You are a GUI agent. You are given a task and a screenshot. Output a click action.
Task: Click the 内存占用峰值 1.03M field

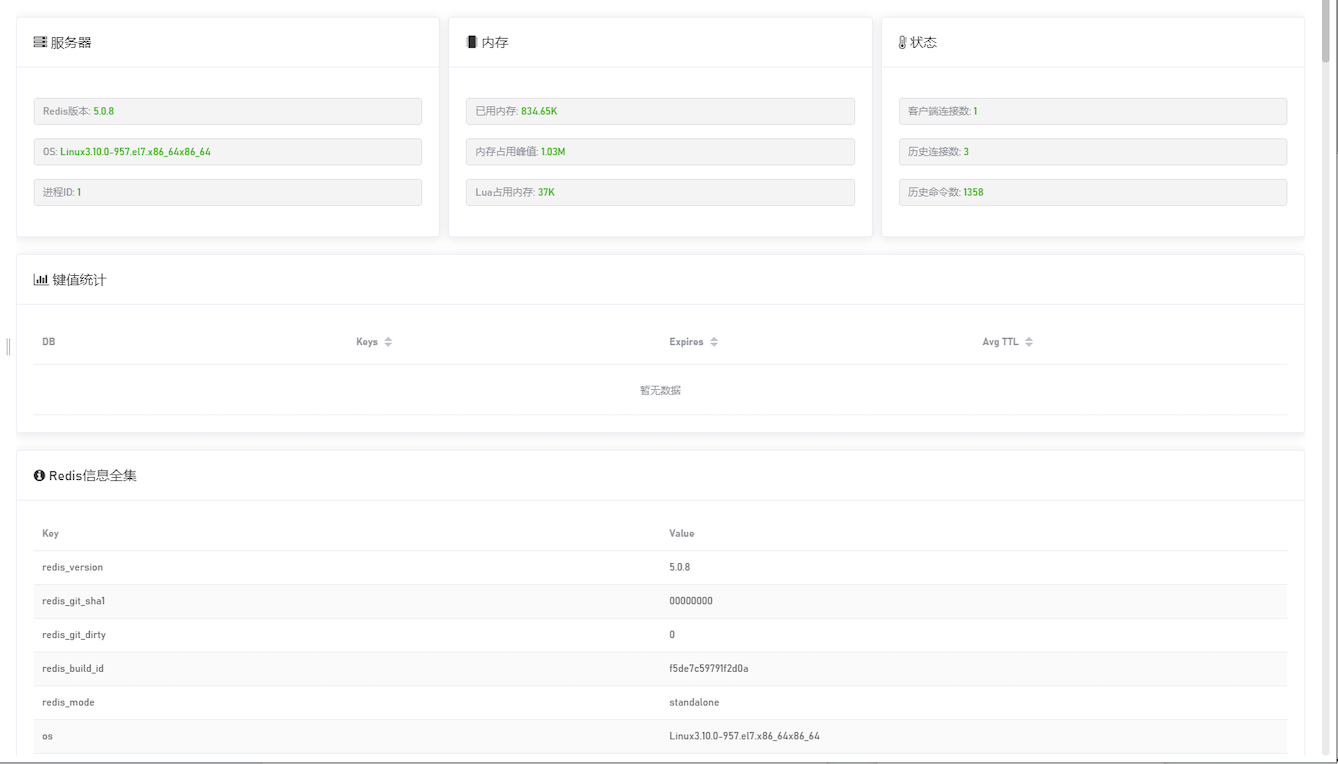point(660,152)
